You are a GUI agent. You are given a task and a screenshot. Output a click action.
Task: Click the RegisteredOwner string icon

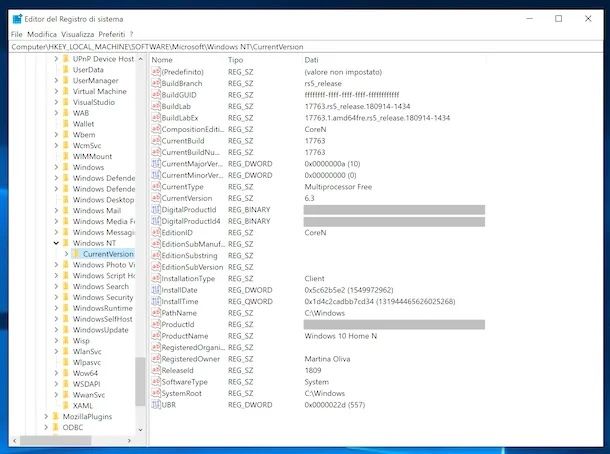tap(156, 359)
